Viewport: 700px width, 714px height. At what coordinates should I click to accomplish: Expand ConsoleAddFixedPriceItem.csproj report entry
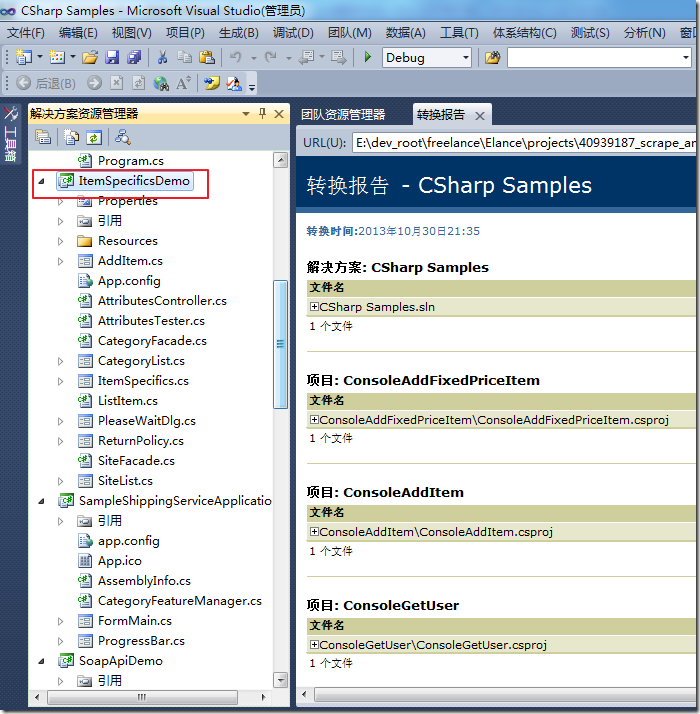[x=314, y=419]
